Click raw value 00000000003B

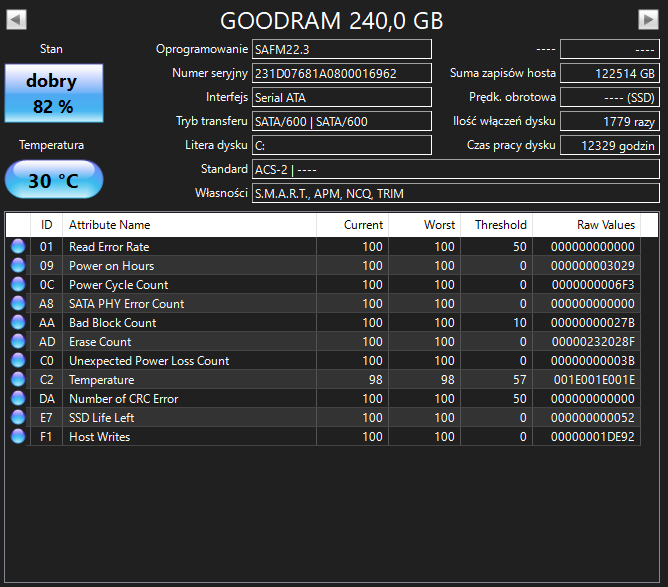593,360
